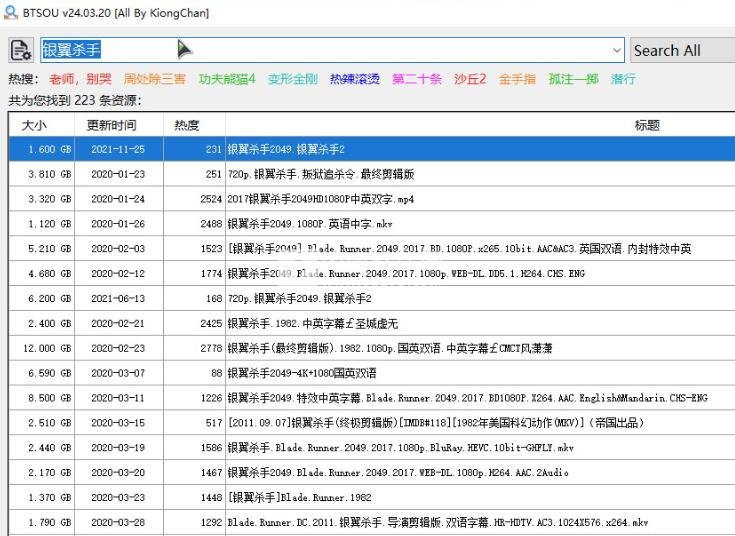Open hot search link 老师，别哭
This screenshot has height=536, width=735.
[80, 79]
